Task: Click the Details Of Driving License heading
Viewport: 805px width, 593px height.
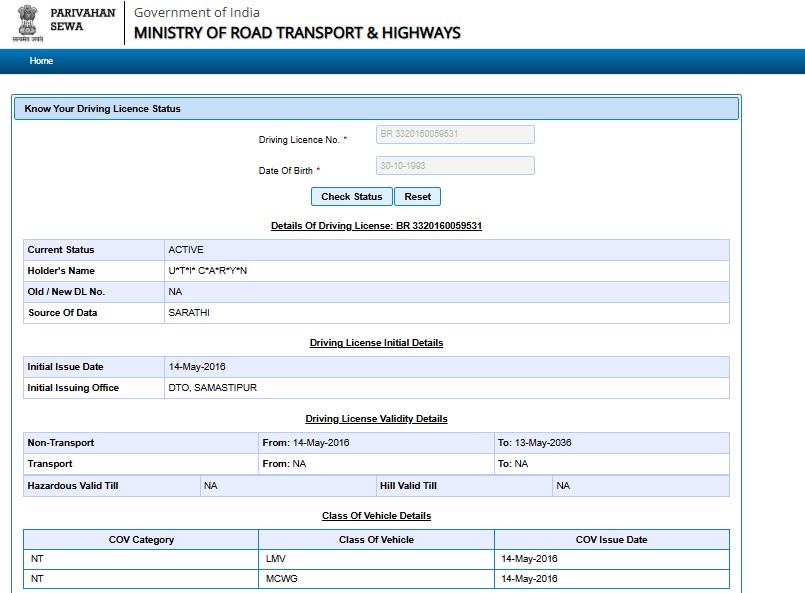Action: coord(376,226)
